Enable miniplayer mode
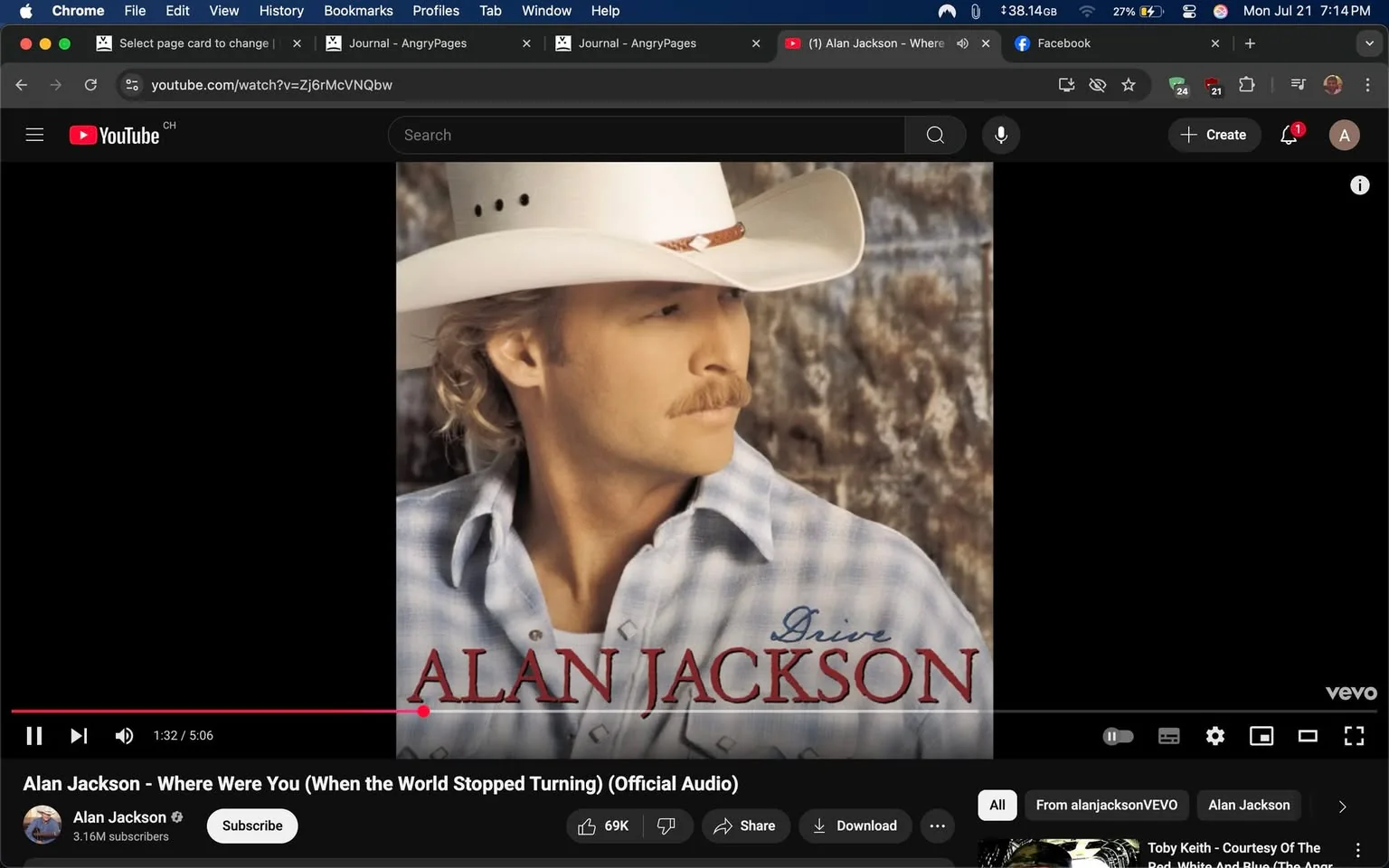 click(1261, 736)
